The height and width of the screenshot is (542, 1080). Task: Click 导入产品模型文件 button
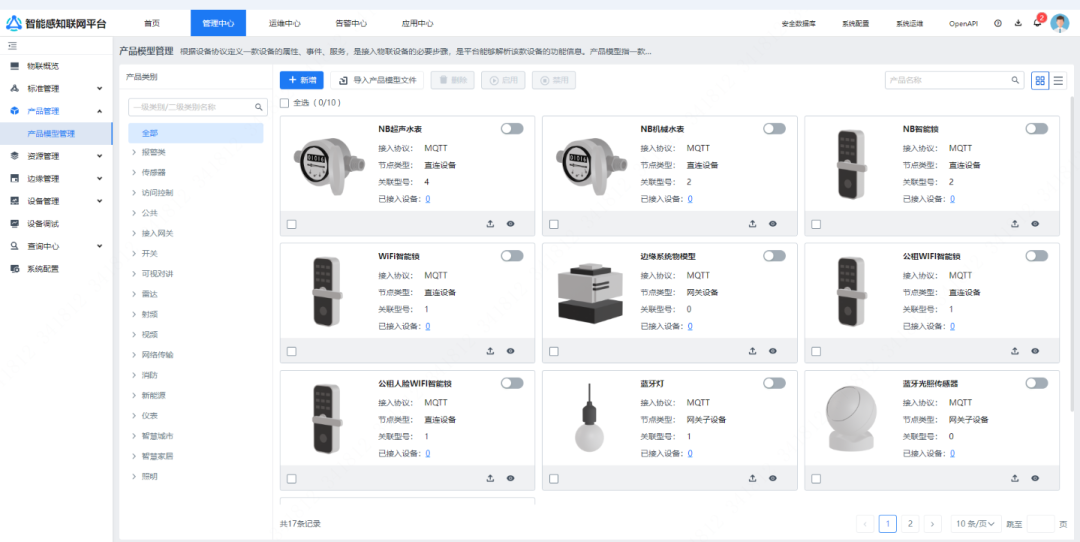(377, 80)
